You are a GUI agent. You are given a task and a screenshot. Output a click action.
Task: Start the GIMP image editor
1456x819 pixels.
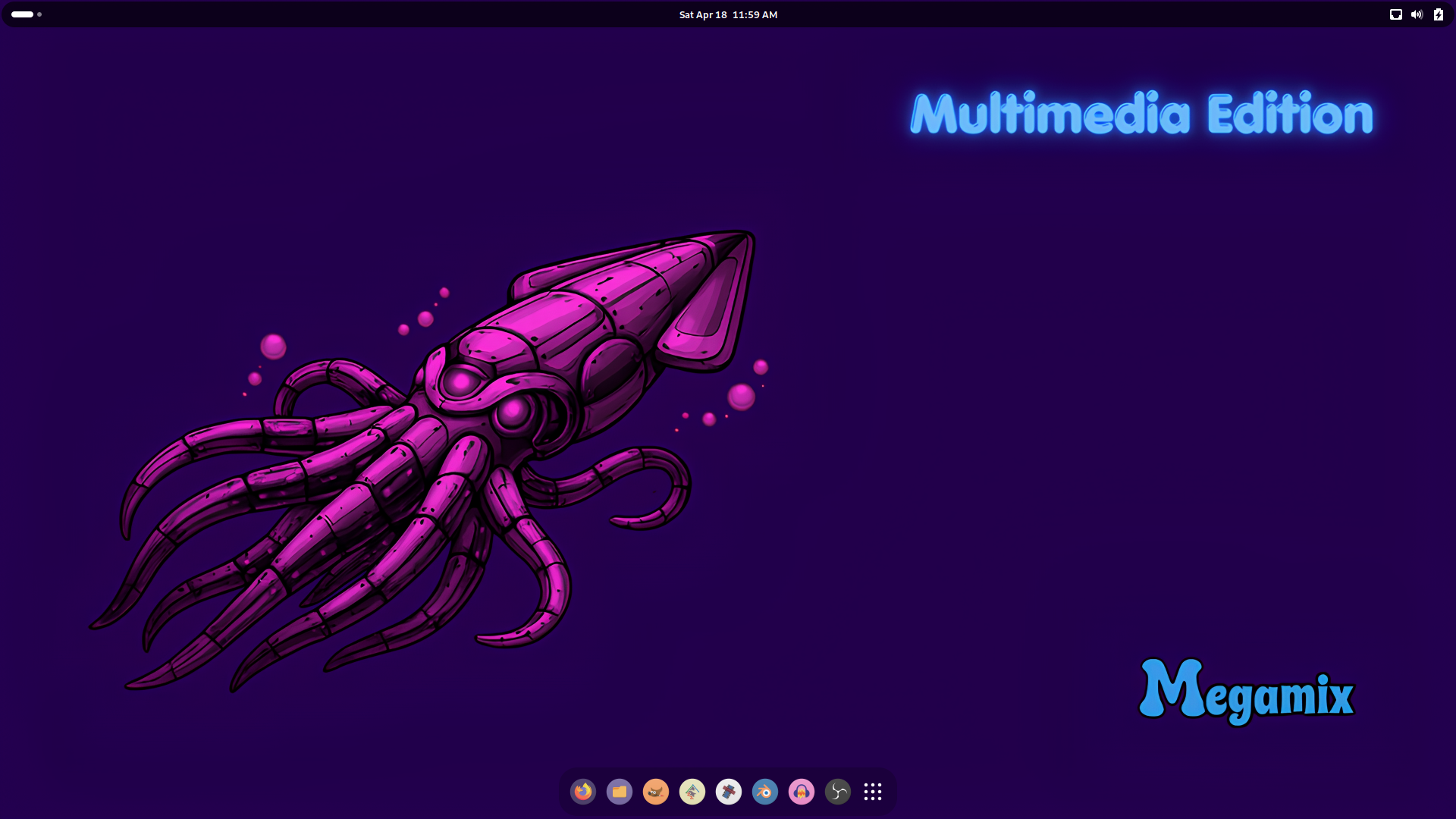click(x=656, y=792)
